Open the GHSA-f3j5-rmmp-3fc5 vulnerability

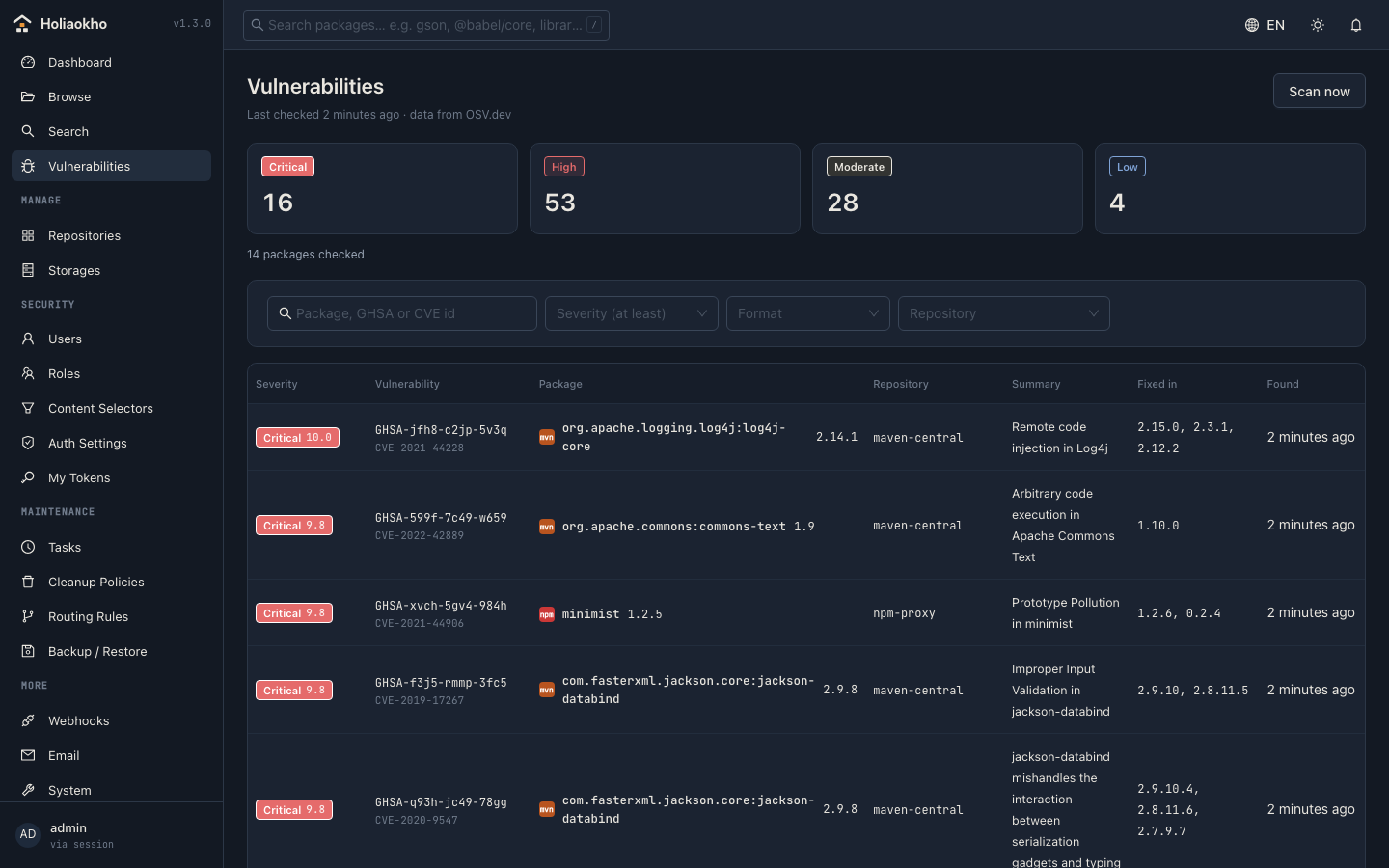tap(441, 683)
